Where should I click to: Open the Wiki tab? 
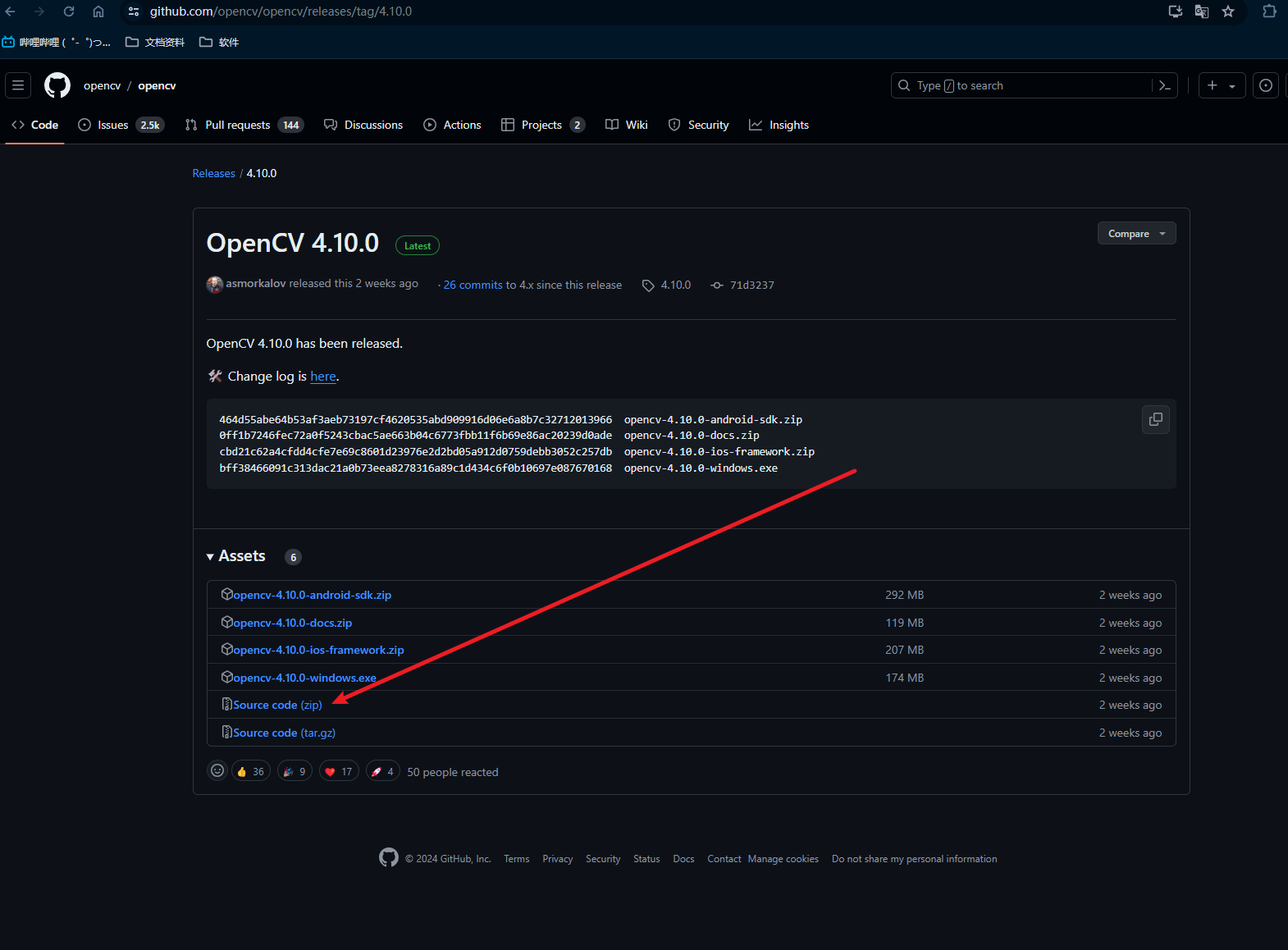[627, 125]
